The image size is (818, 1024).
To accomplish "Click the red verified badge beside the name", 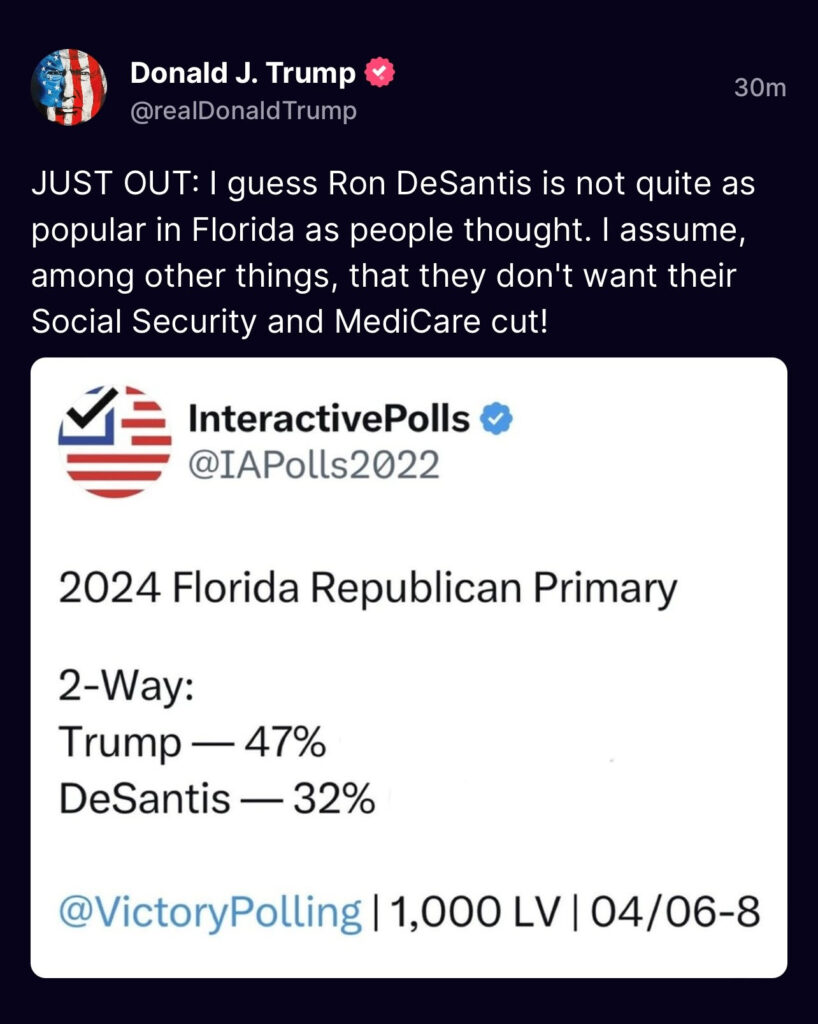I will [379, 72].
